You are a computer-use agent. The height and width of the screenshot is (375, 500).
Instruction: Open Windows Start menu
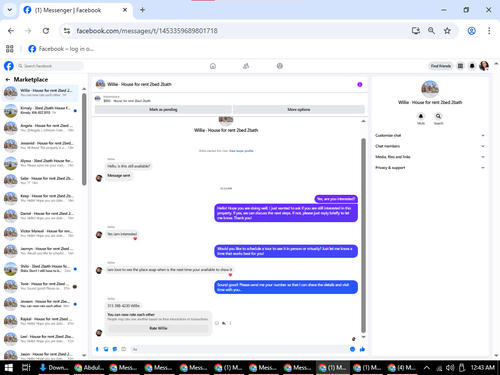[9, 368]
